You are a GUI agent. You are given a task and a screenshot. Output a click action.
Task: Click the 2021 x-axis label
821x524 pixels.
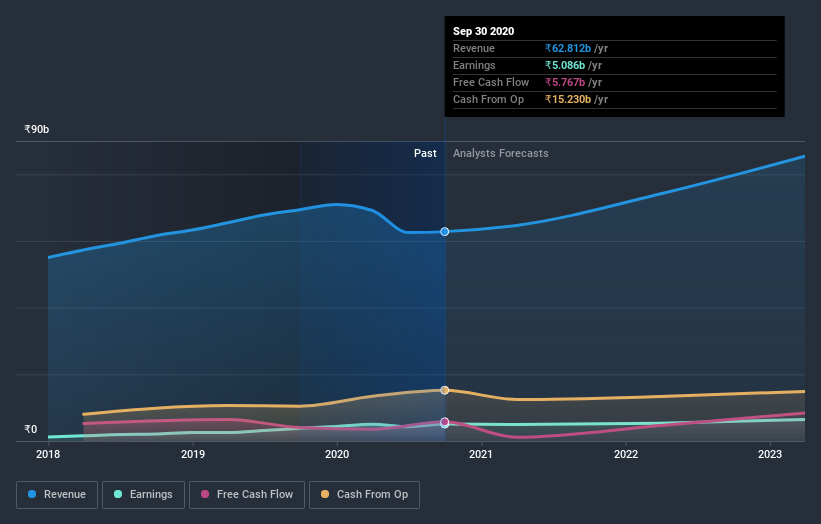pos(481,454)
